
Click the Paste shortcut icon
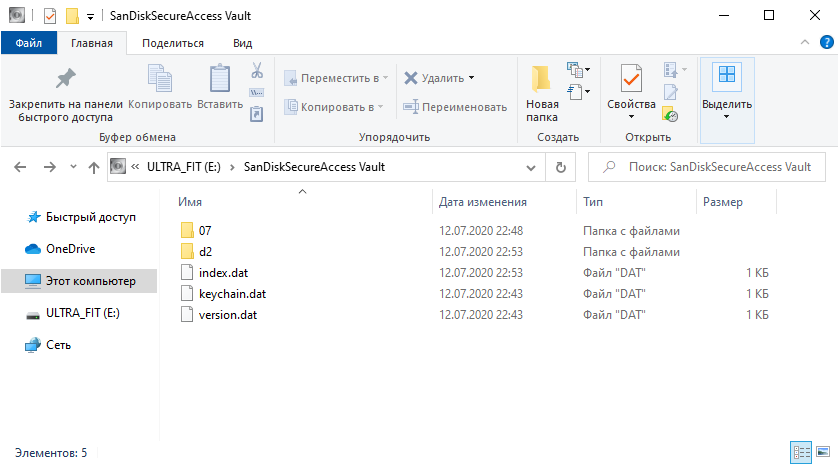point(257,114)
